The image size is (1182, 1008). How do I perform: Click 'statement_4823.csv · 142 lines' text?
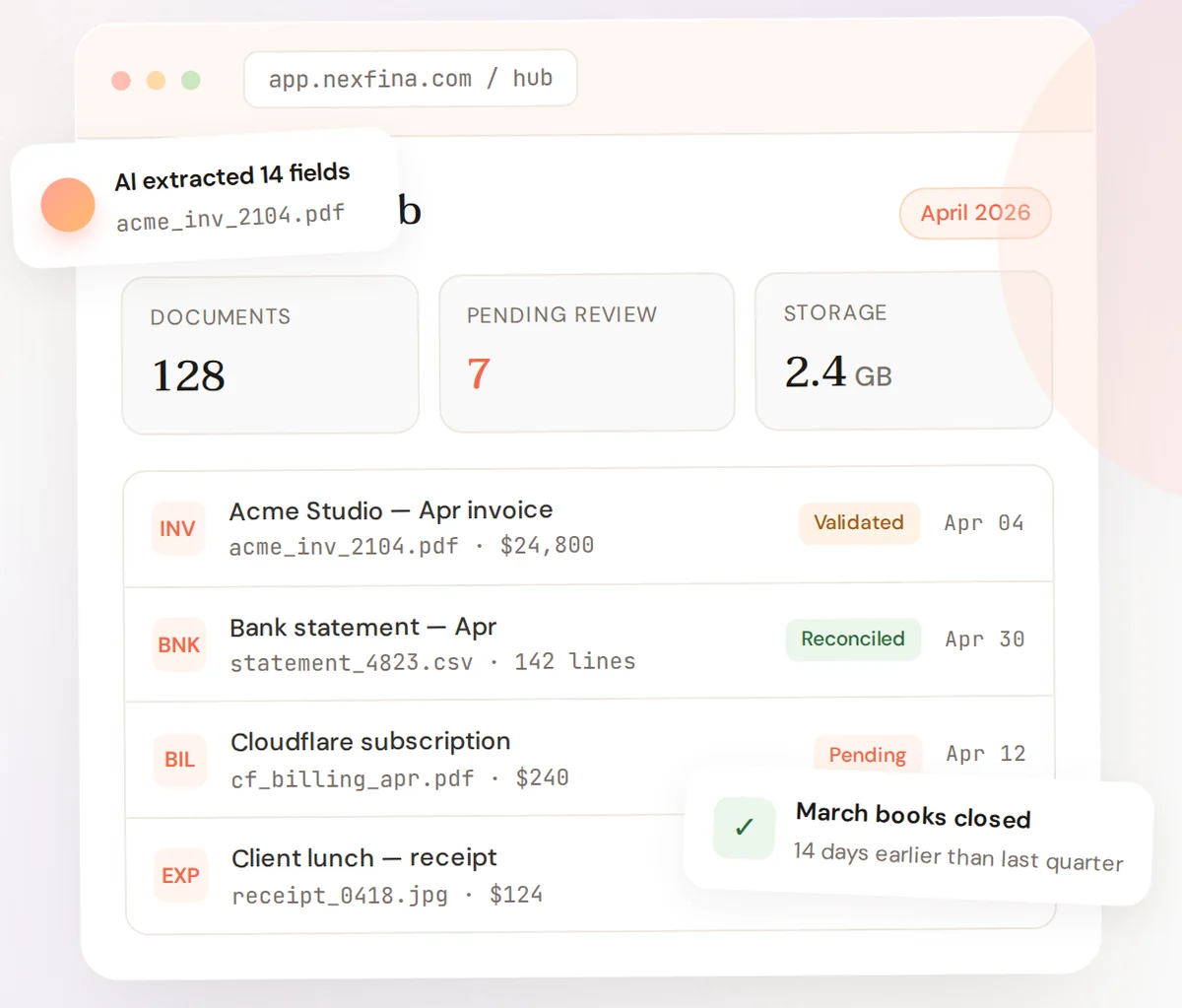[433, 662]
